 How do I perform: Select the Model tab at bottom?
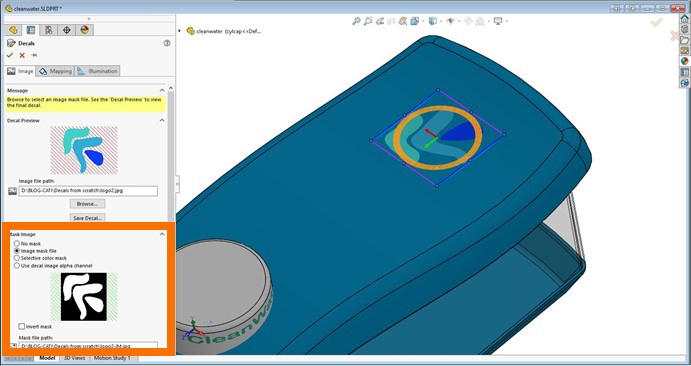point(47,358)
